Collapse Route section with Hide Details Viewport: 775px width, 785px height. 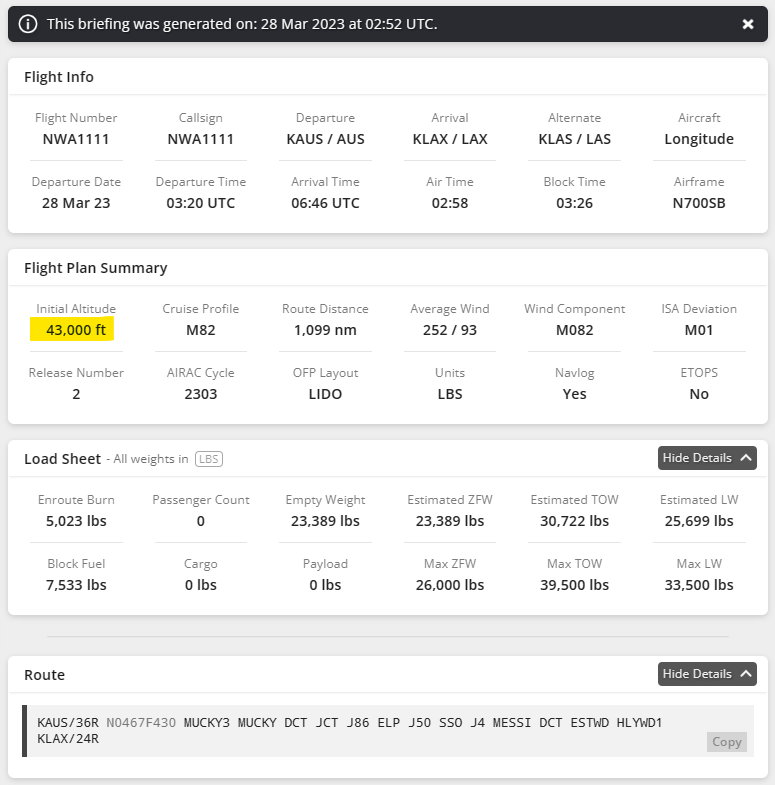click(707, 674)
